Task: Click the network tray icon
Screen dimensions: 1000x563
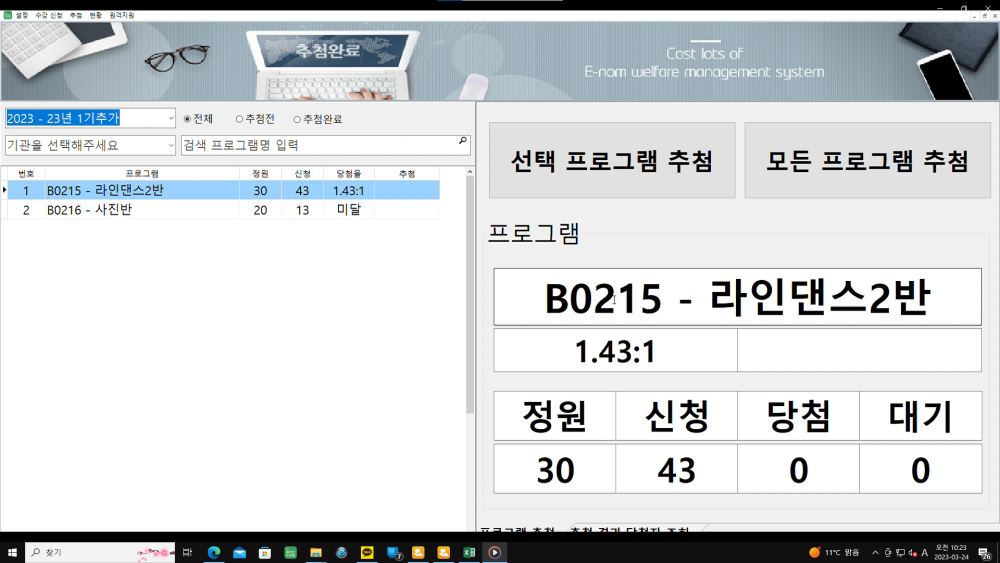Action: tap(900, 552)
